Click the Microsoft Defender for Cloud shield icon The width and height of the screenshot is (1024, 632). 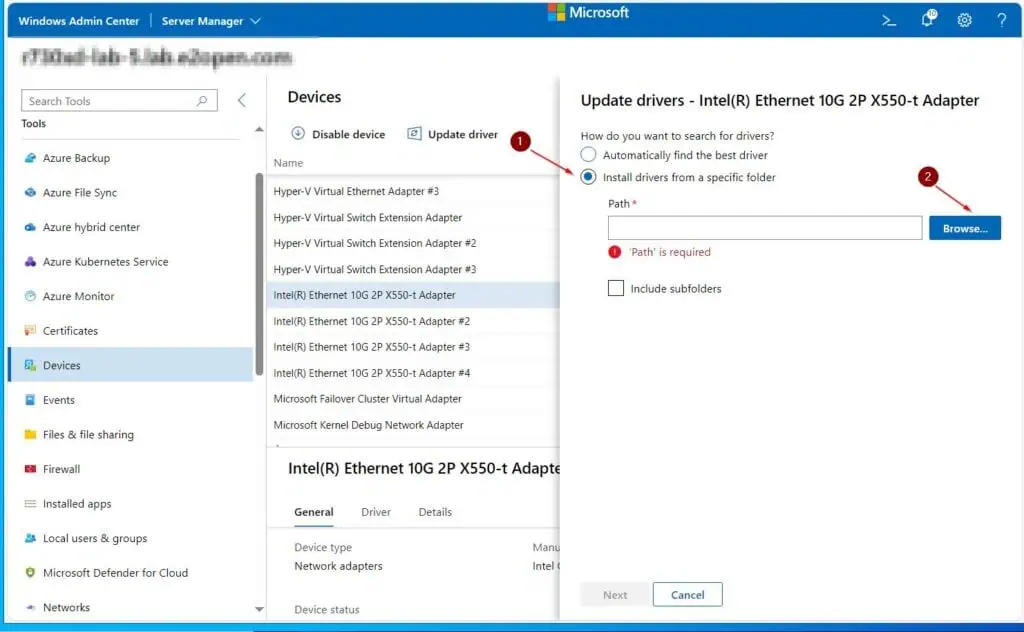30,573
